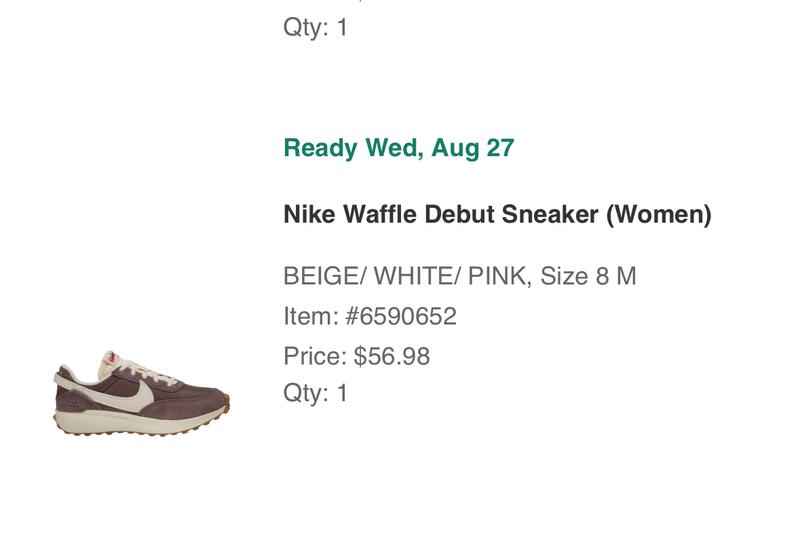
Task: Click the $56.98 price amount
Action: 392,356
